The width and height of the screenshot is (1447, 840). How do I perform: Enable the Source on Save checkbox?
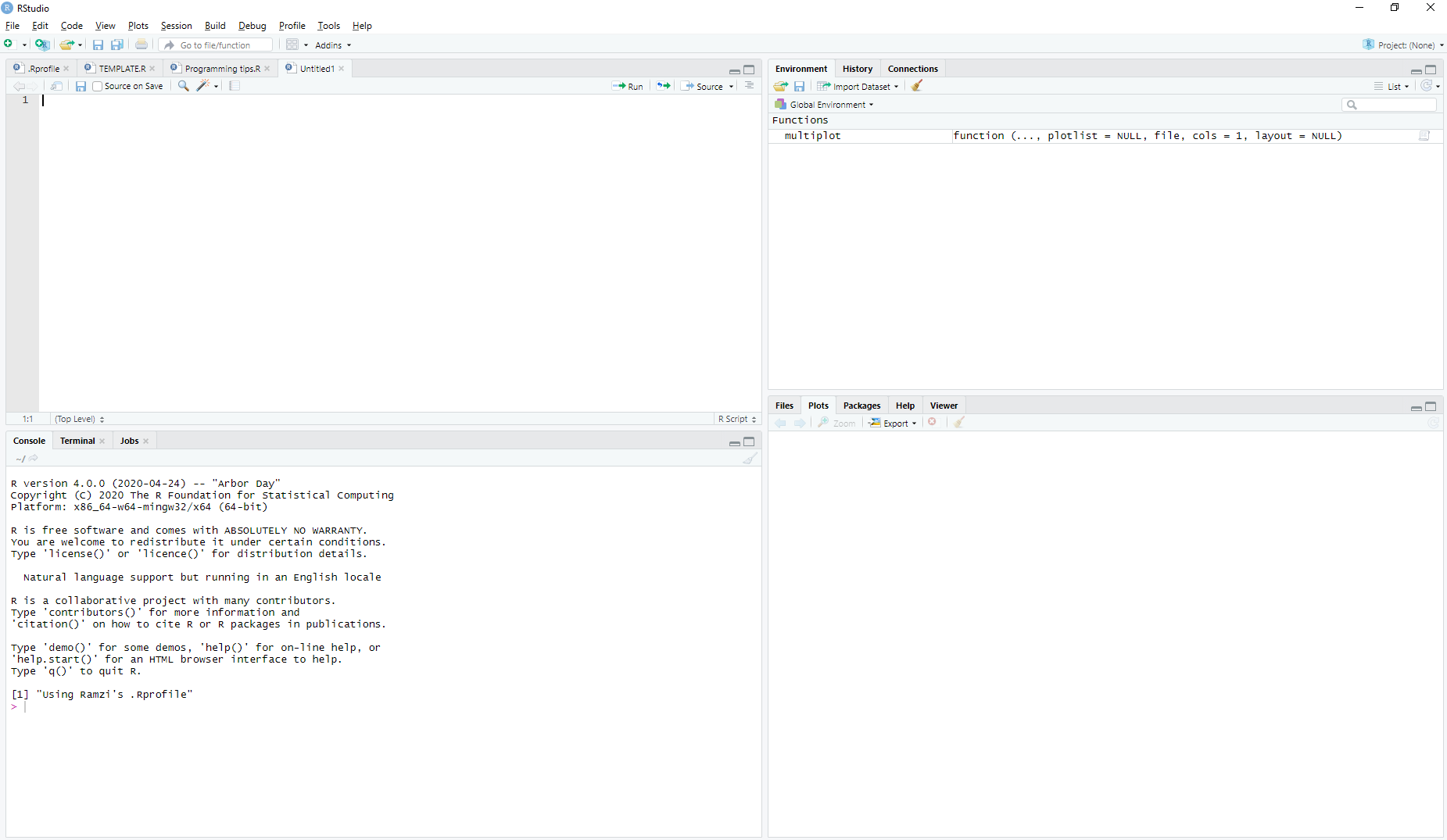[x=98, y=87]
